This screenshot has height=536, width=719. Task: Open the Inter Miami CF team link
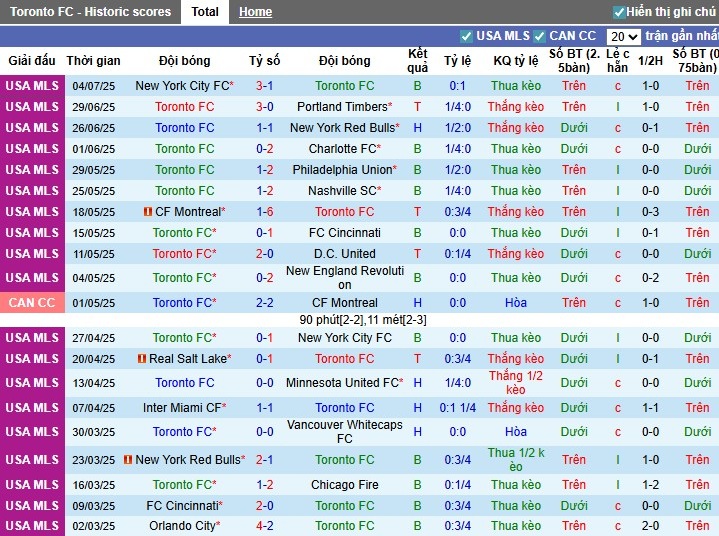click(x=181, y=408)
